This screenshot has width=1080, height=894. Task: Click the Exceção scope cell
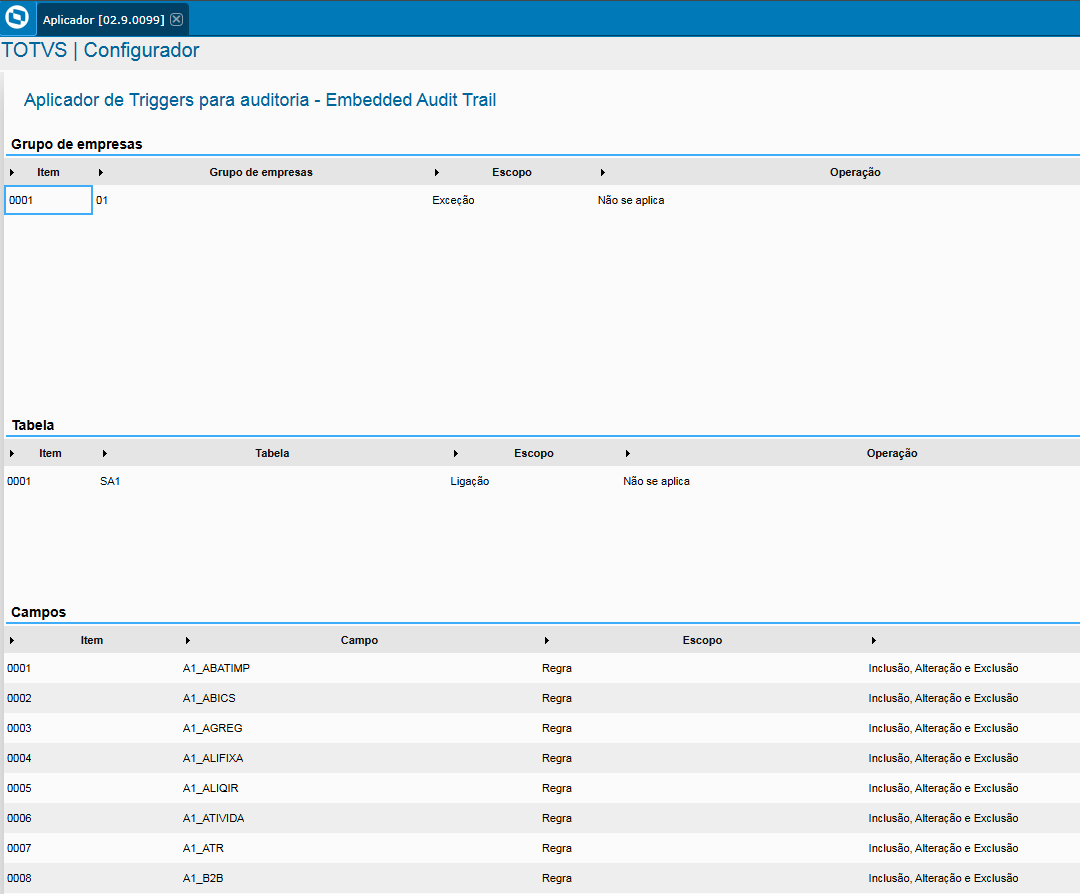coord(453,200)
